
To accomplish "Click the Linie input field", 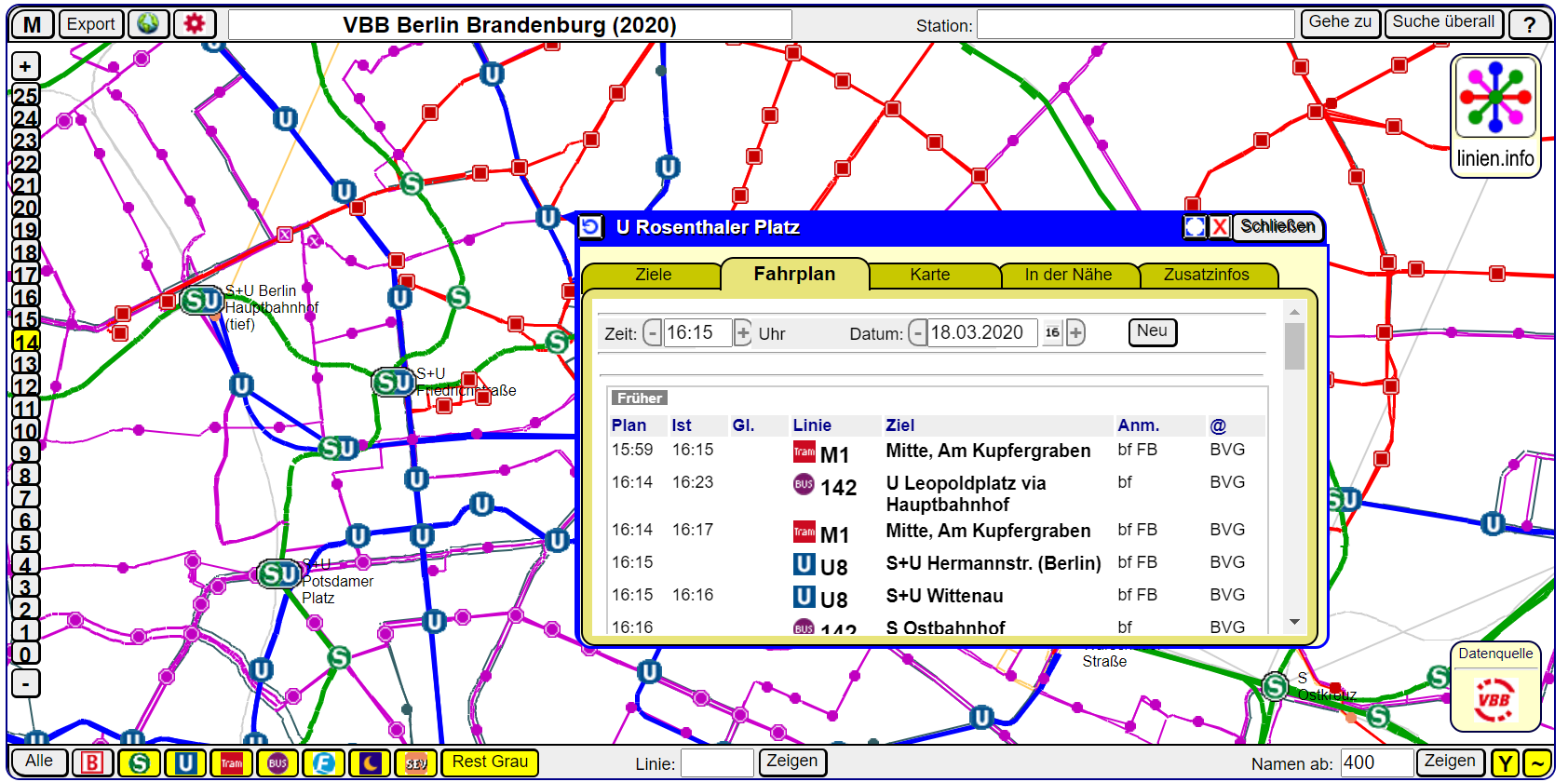I will 717,763.
